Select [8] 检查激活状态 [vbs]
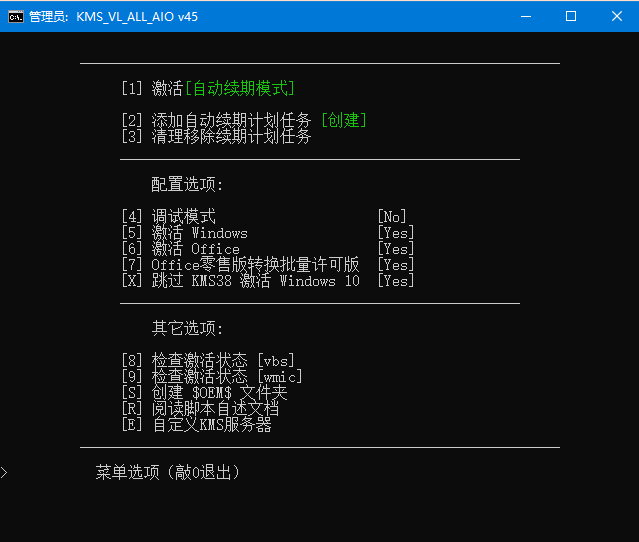Image resolution: width=639 pixels, height=542 pixels. (x=208, y=361)
